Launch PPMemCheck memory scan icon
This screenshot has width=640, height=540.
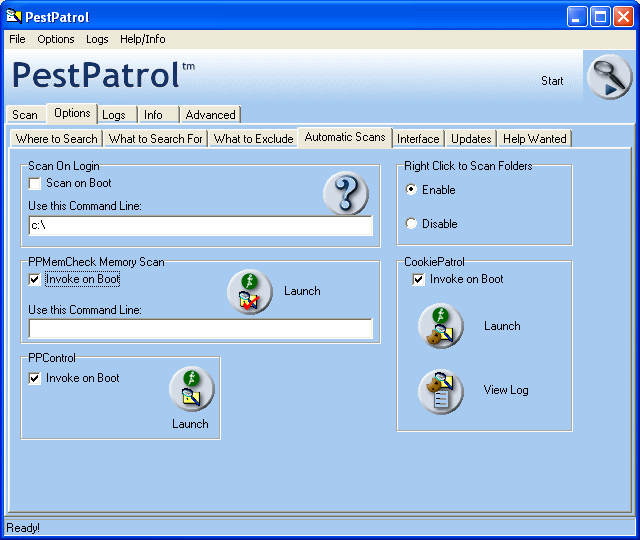[x=249, y=291]
